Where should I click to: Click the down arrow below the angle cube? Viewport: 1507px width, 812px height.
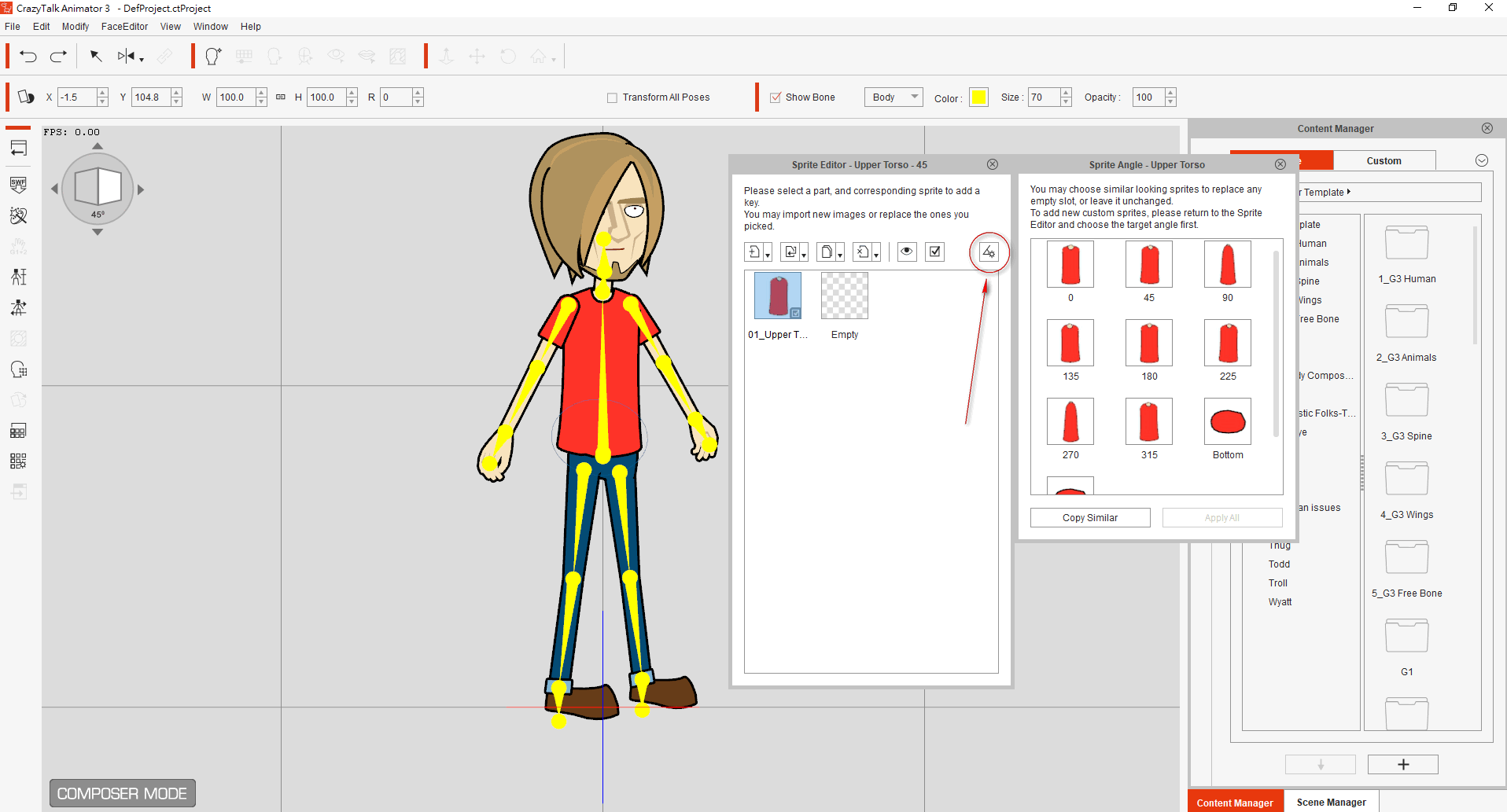point(98,232)
